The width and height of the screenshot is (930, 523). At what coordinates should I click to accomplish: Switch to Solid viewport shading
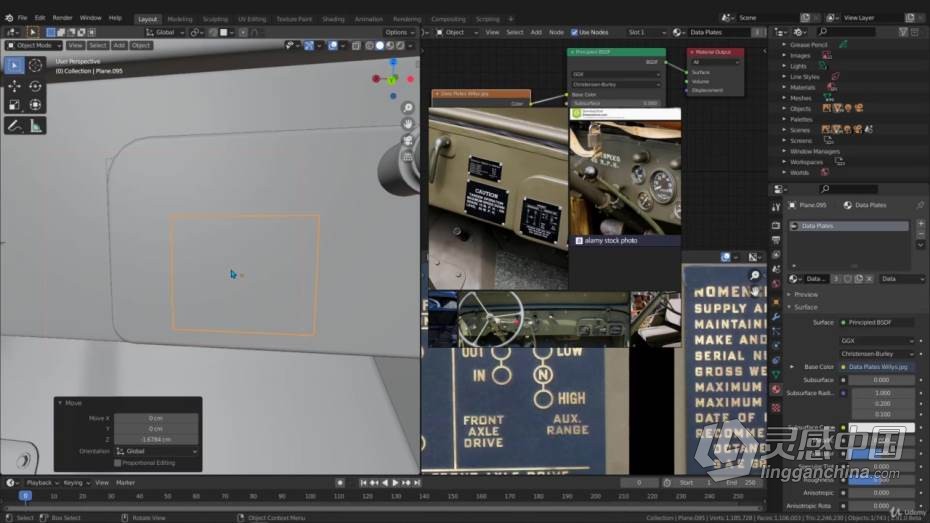[x=380, y=45]
